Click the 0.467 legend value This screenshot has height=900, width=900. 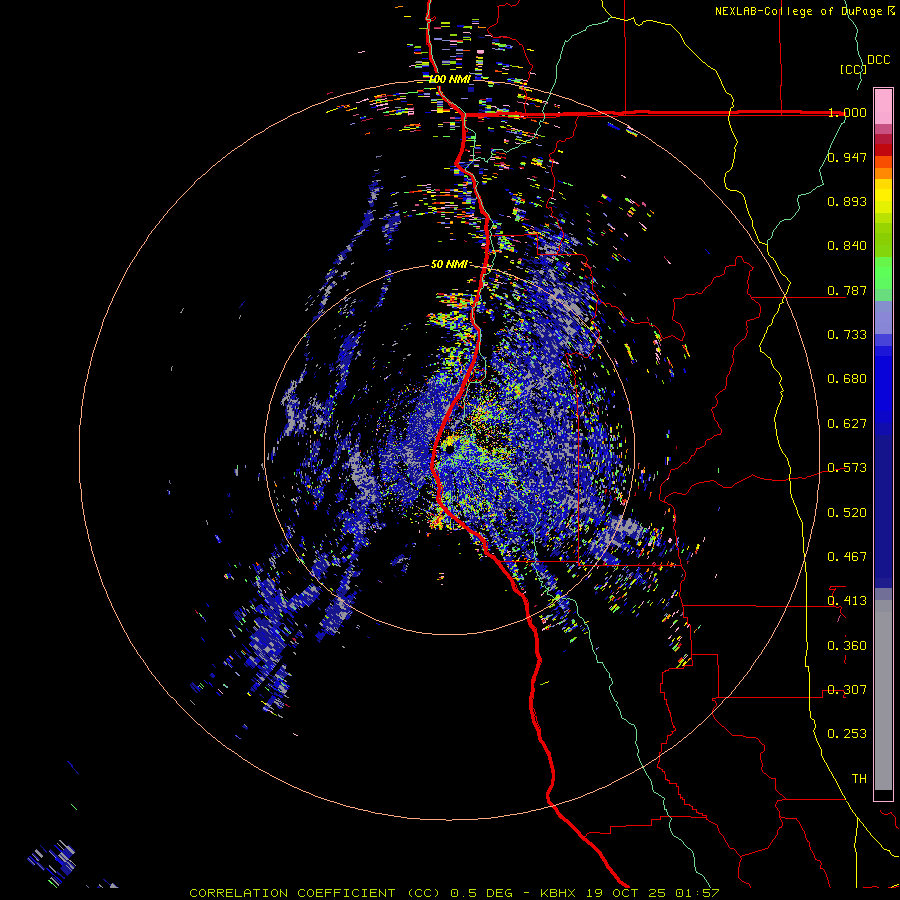[x=847, y=557]
